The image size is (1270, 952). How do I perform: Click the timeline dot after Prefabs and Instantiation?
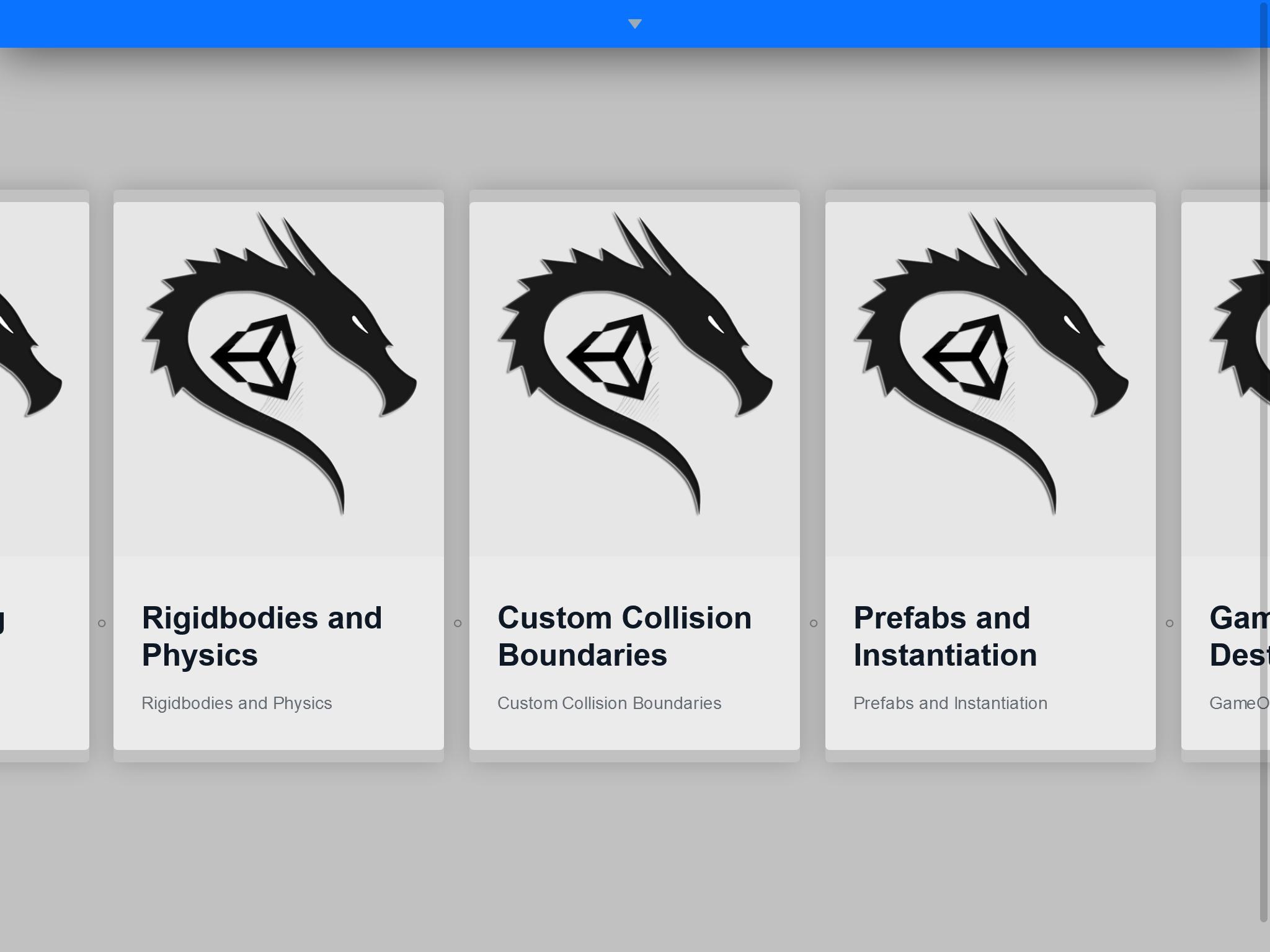(x=1170, y=624)
